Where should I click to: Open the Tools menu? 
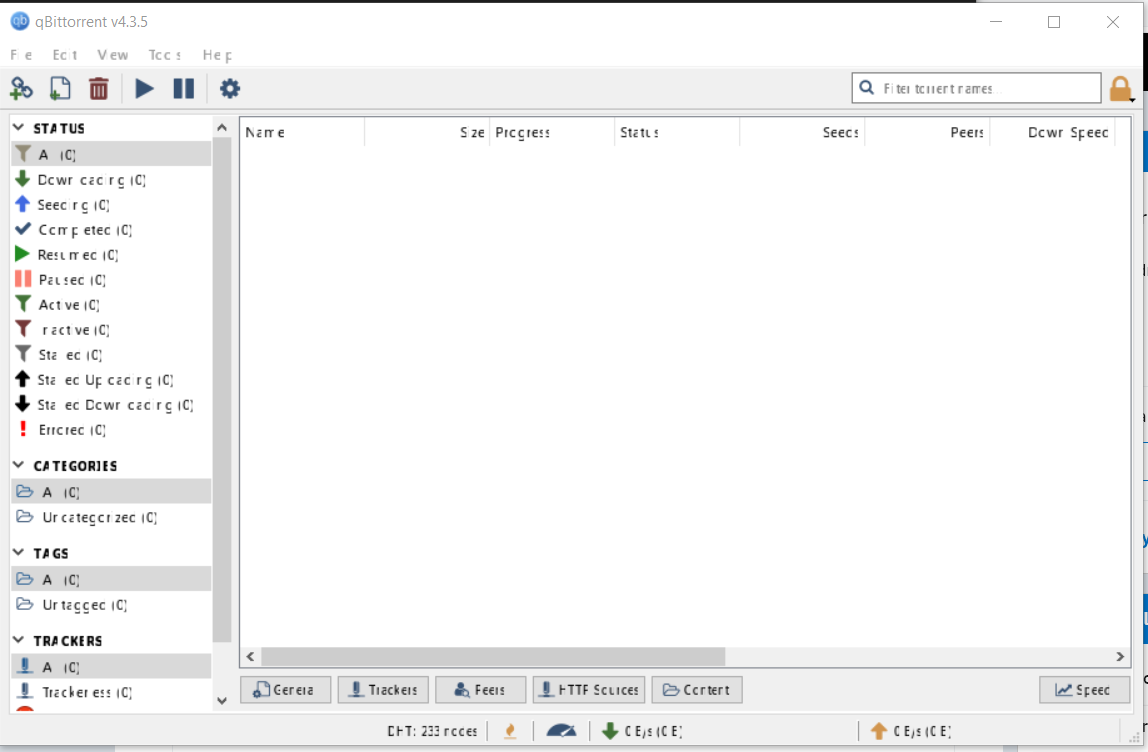tap(165, 55)
